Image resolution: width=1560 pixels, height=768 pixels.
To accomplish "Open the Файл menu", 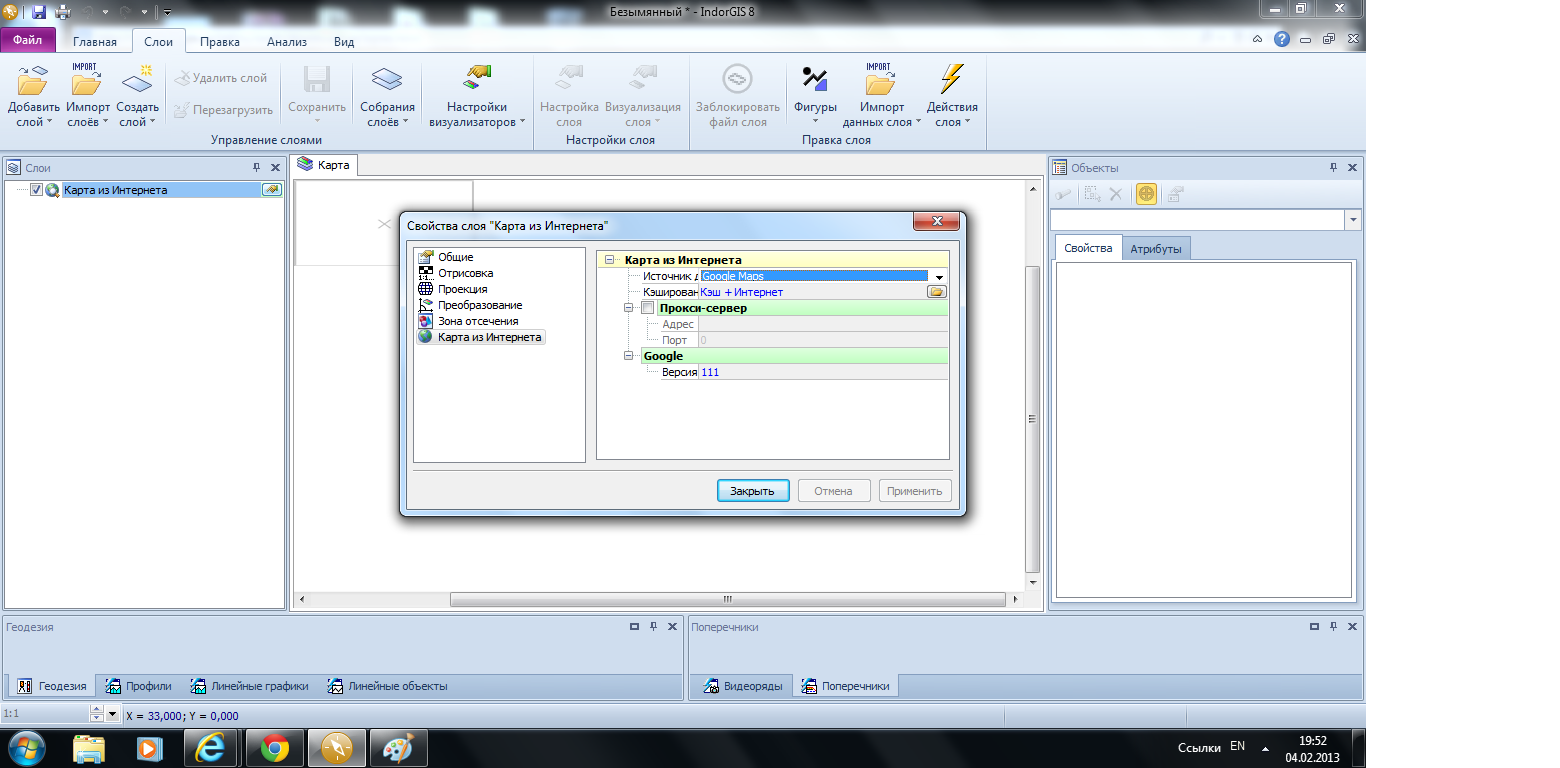I will 28,41.
